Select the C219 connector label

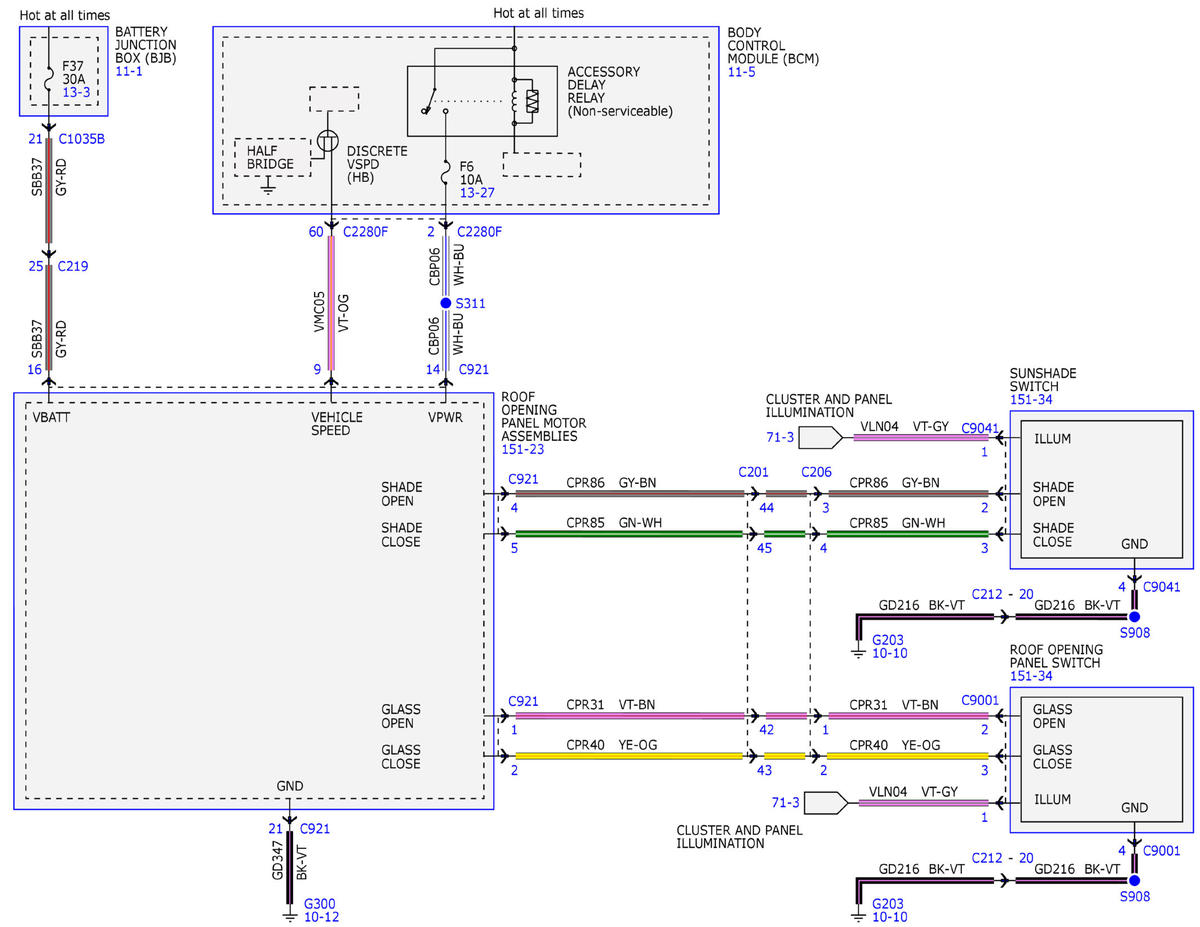[x=73, y=267]
